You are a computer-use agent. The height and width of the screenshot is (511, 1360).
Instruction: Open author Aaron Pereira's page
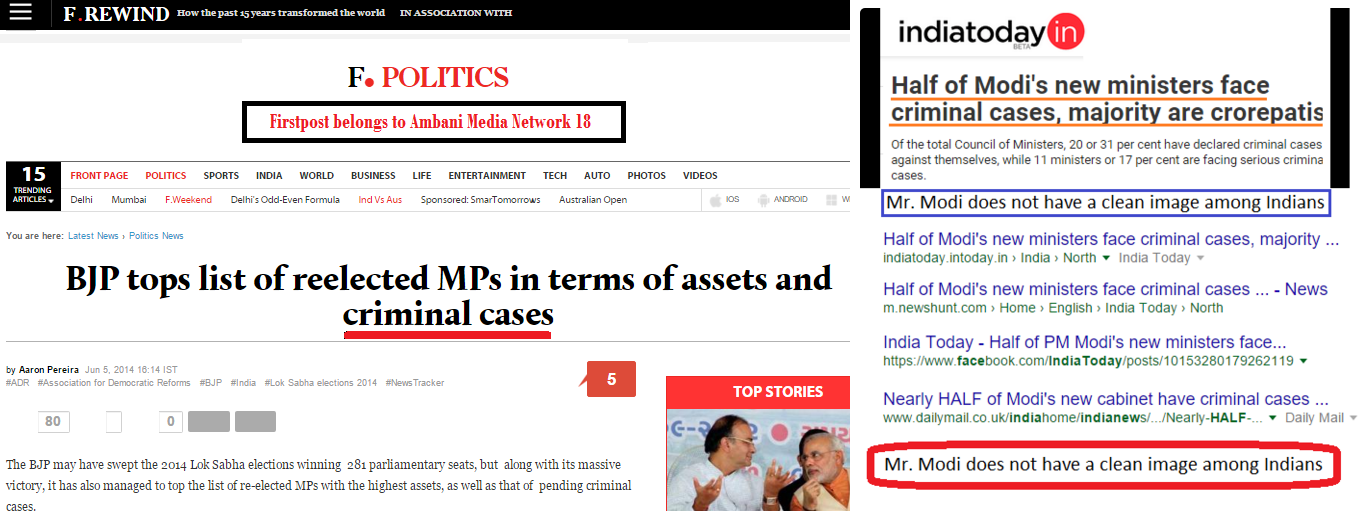click(x=49, y=370)
